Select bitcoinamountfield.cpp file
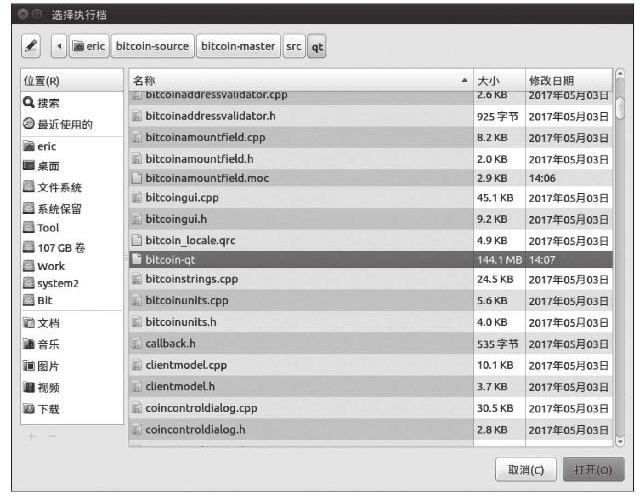 (x=371, y=138)
